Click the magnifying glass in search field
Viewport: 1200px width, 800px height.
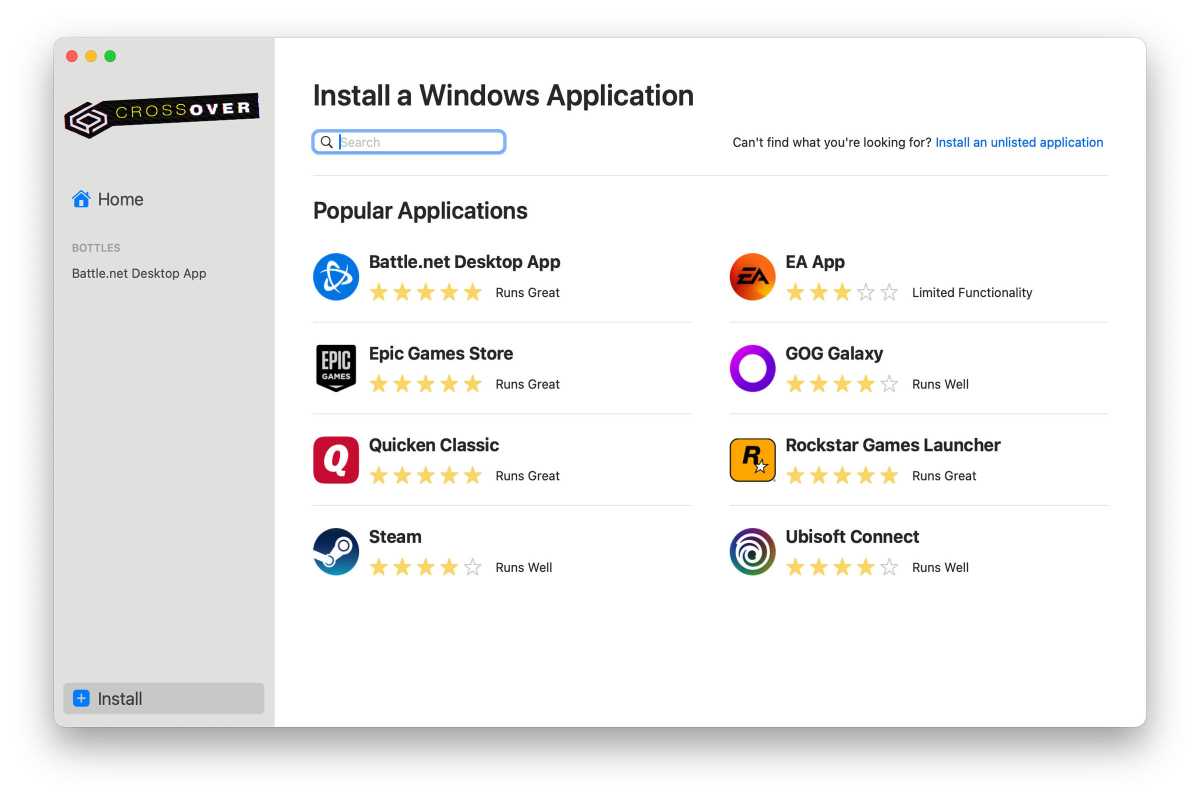tap(326, 142)
